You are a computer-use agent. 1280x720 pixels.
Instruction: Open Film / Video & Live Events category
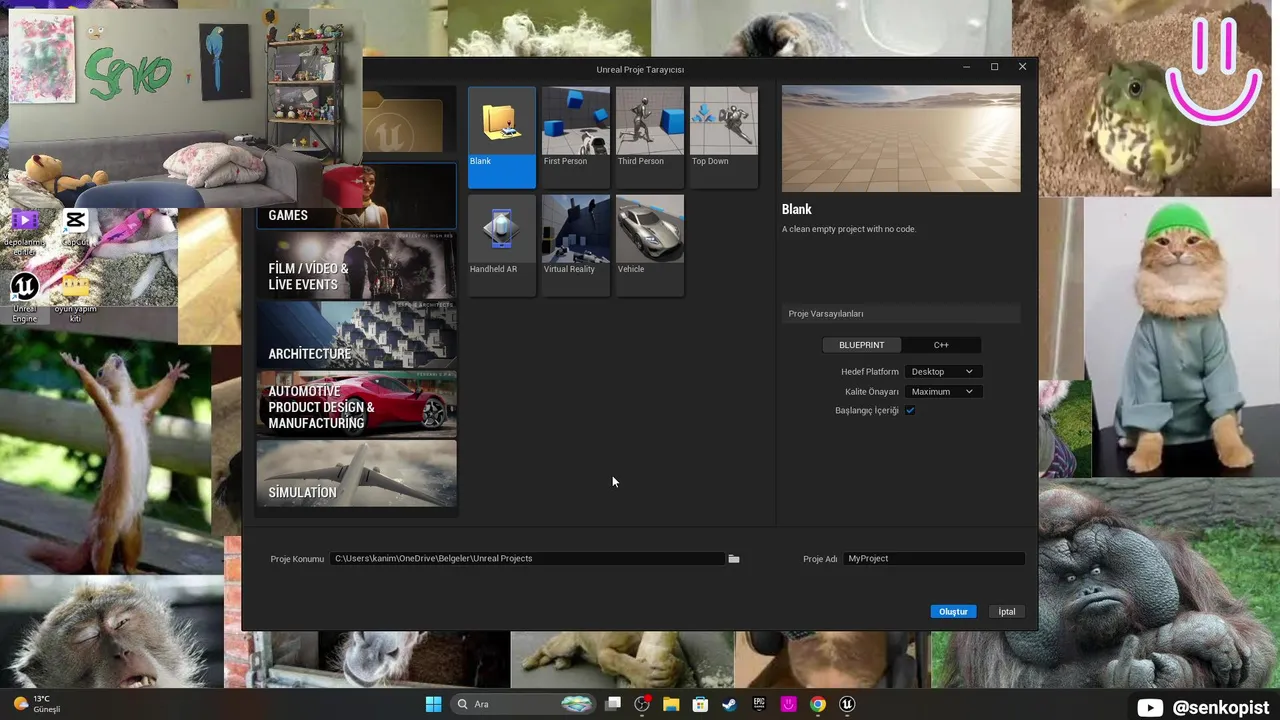(x=356, y=266)
